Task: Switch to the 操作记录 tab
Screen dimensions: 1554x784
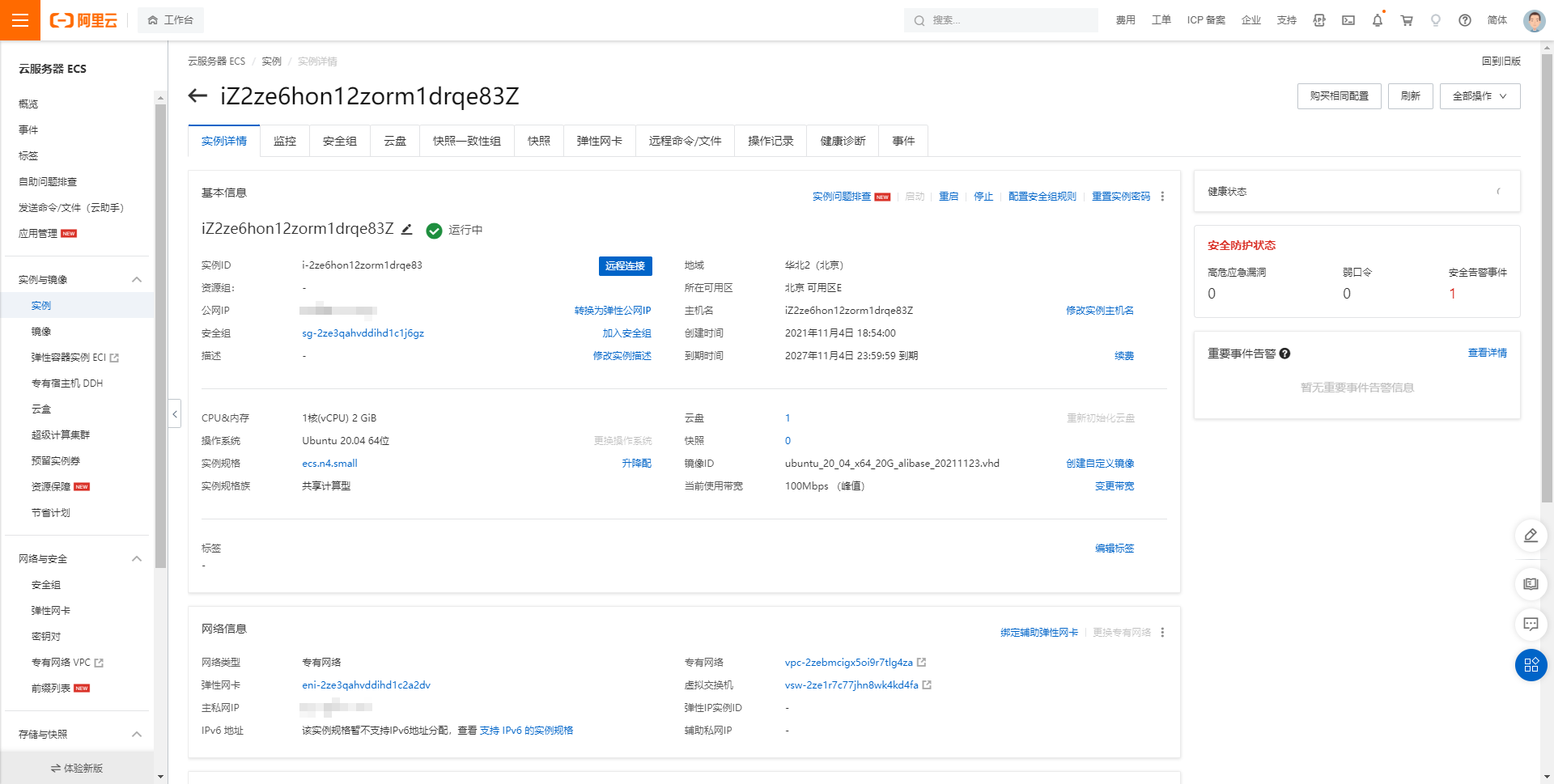Action: point(771,141)
